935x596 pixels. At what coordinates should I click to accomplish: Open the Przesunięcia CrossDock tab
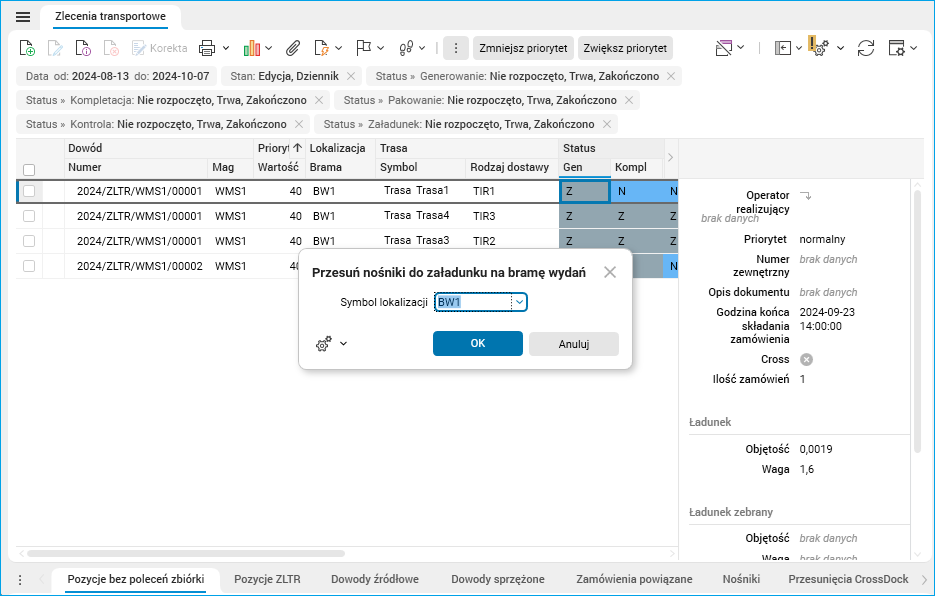point(848,579)
